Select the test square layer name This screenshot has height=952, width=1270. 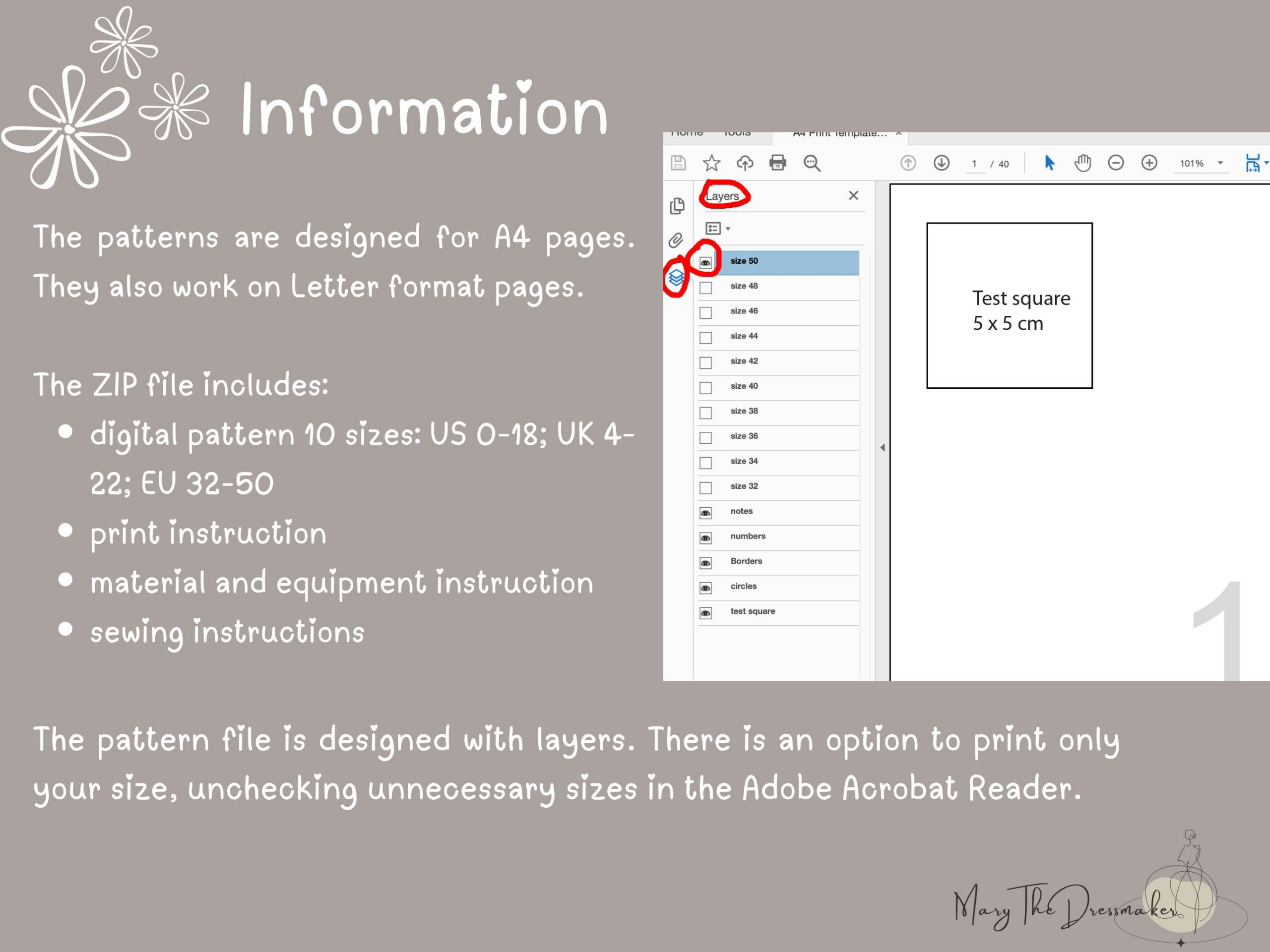(753, 611)
